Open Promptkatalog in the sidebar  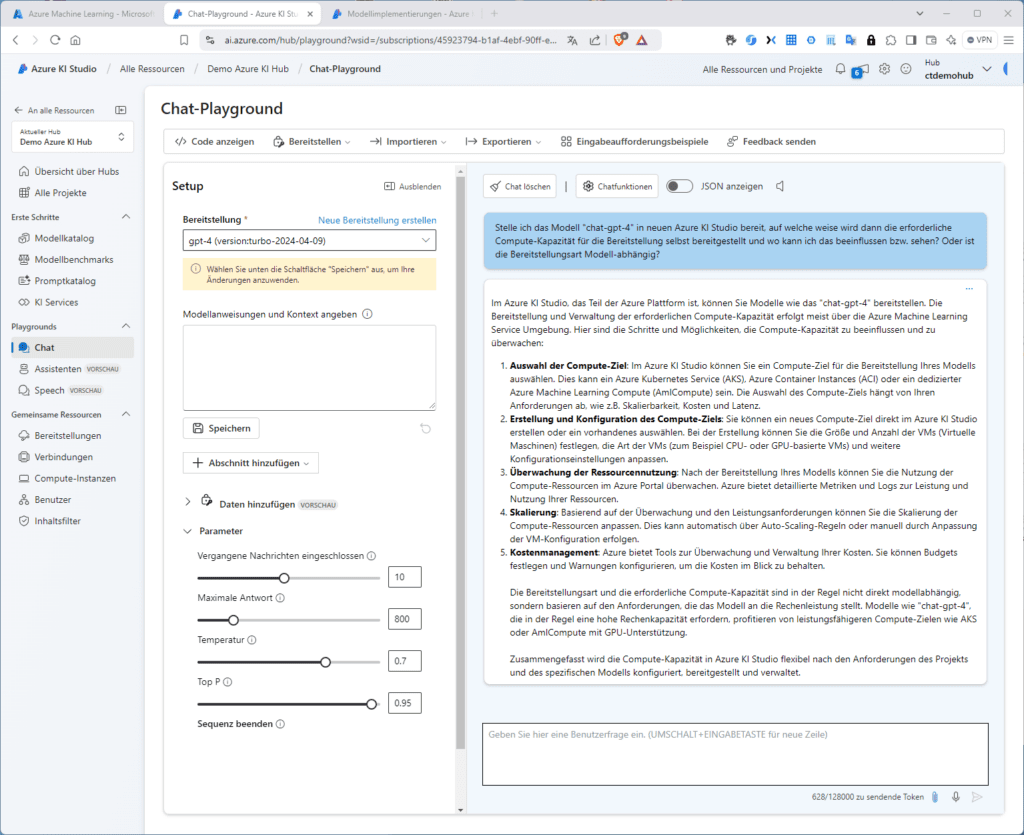pos(65,281)
